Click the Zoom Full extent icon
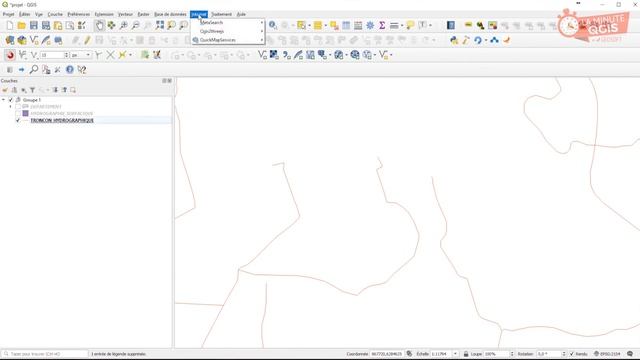This screenshot has height=360, width=640. point(160,25)
